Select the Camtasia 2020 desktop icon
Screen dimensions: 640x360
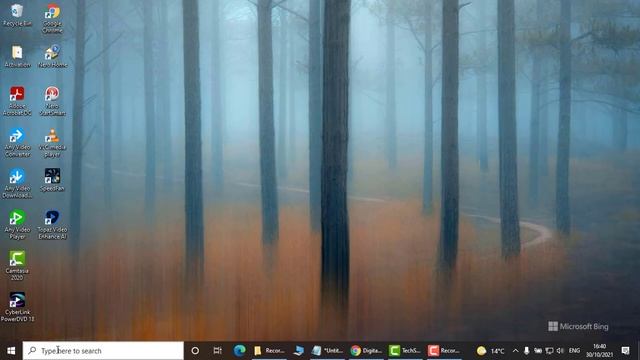tap(17, 266)
